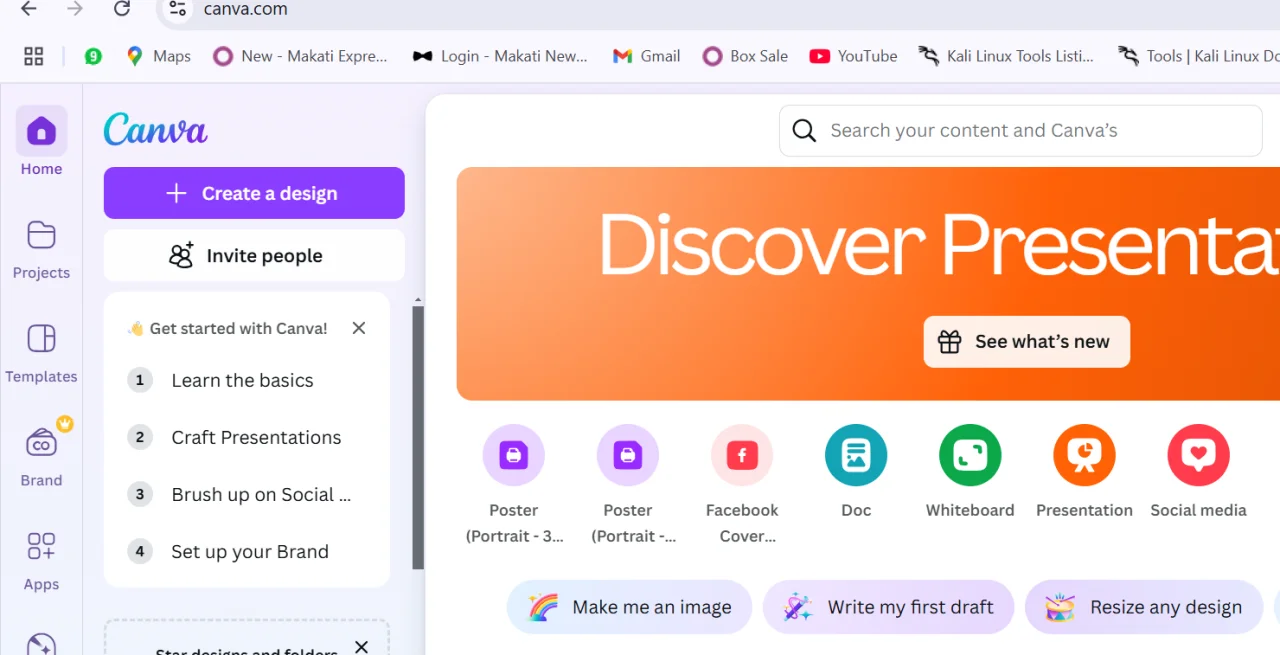Open Login - Makati New bookmark

click(x=500, y=56)
